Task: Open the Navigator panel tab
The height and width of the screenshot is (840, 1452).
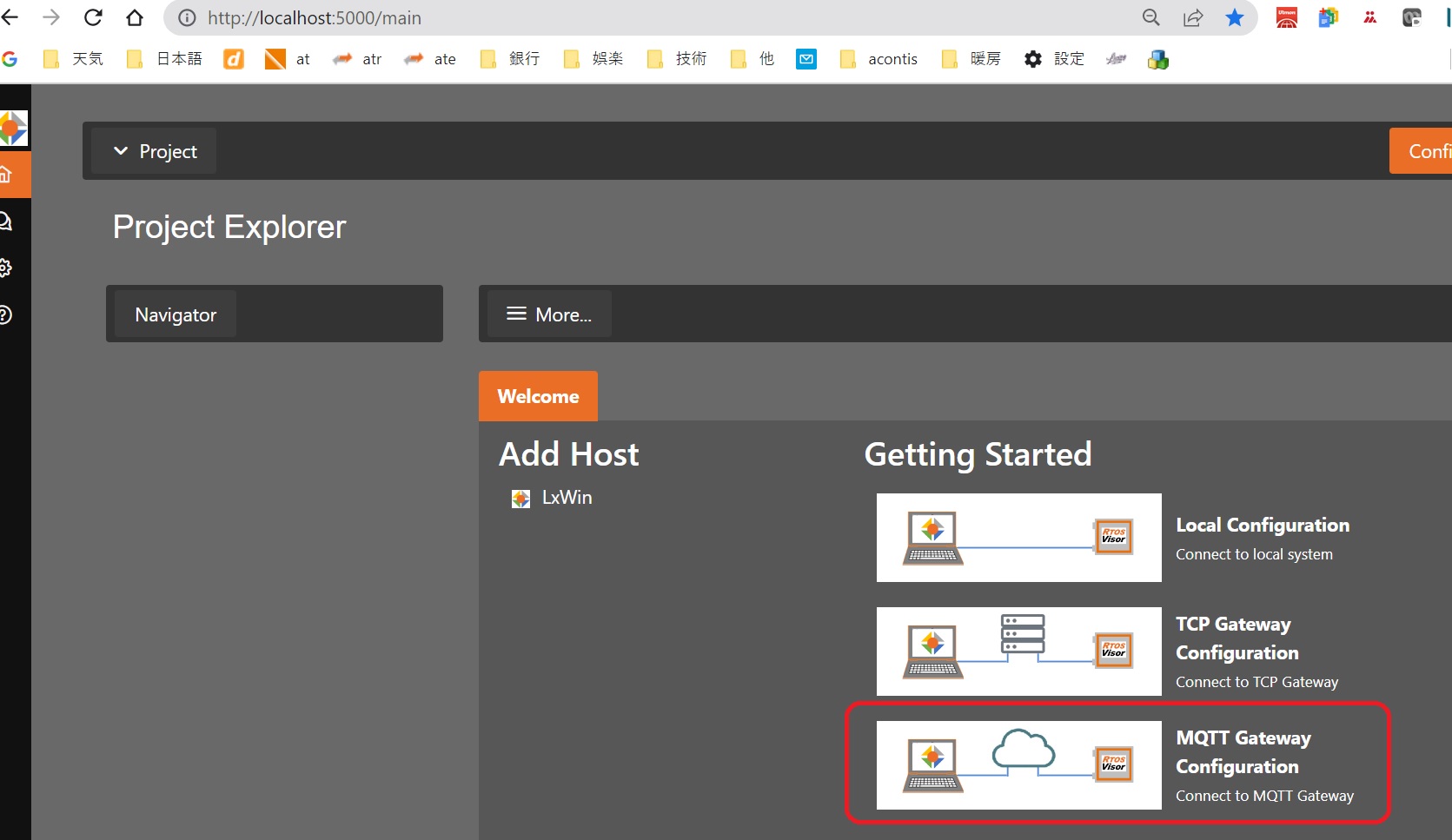Action: tap(176, 314)
